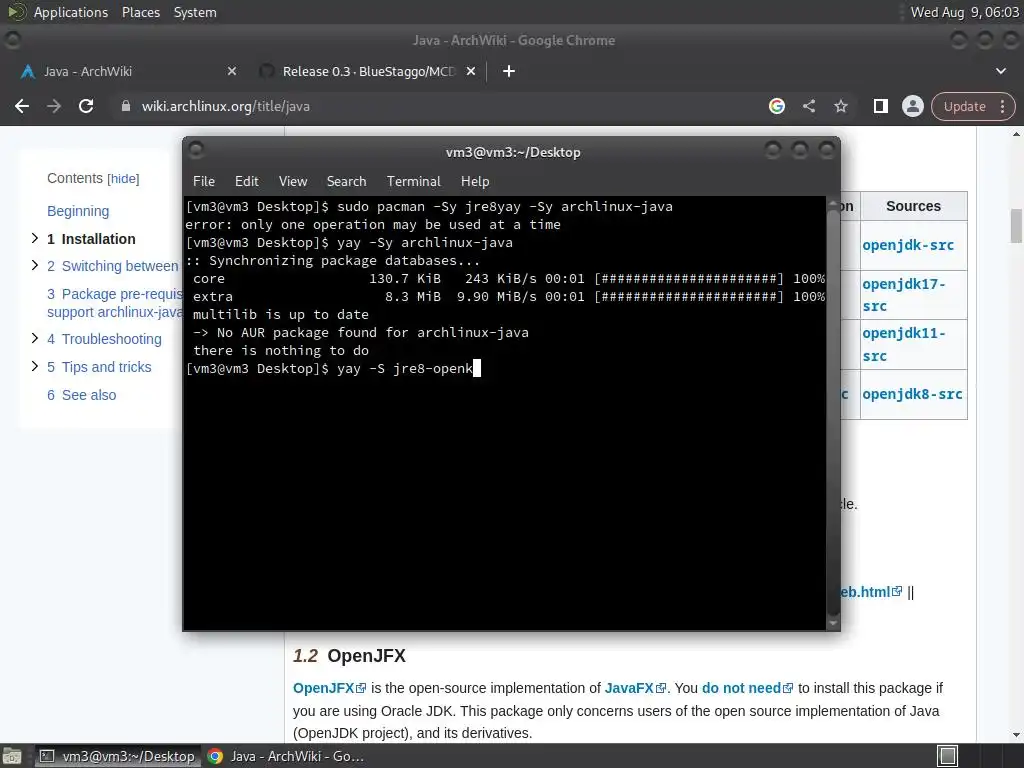Open the OpenJFX external link
The image size is (1024, 768).
tap(329, 688)
